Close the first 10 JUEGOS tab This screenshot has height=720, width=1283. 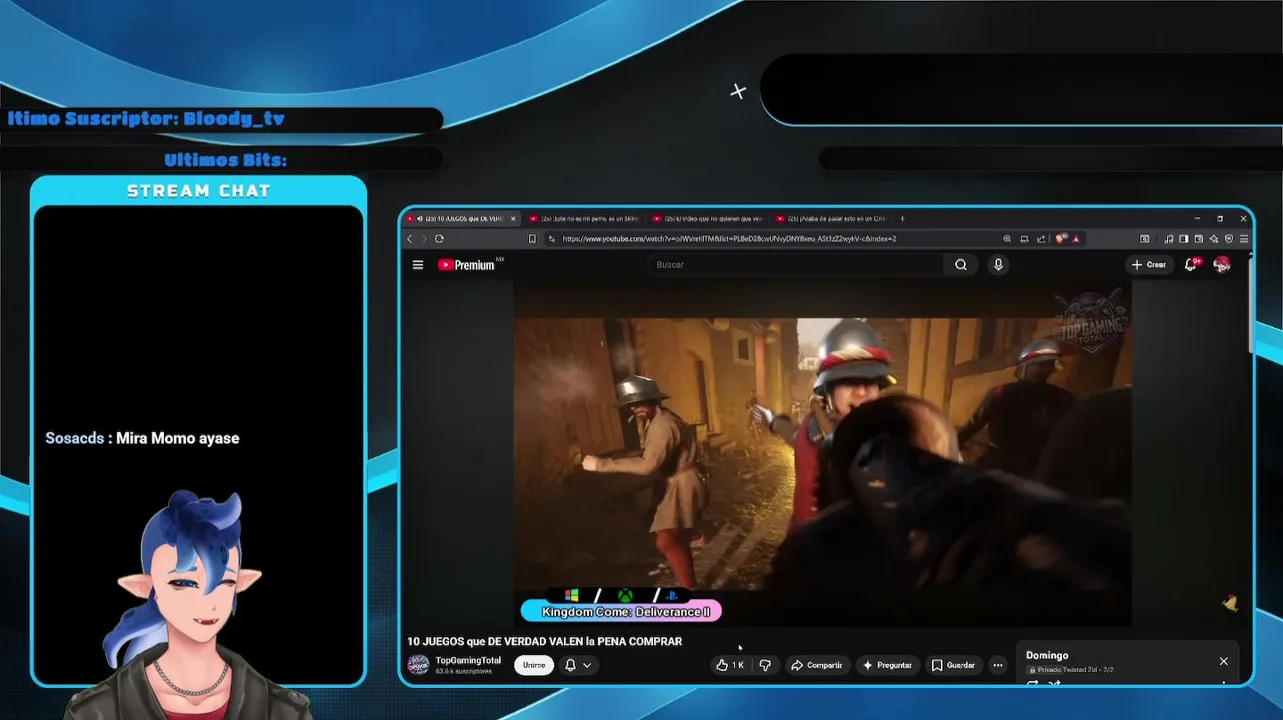tap(513, 218)
